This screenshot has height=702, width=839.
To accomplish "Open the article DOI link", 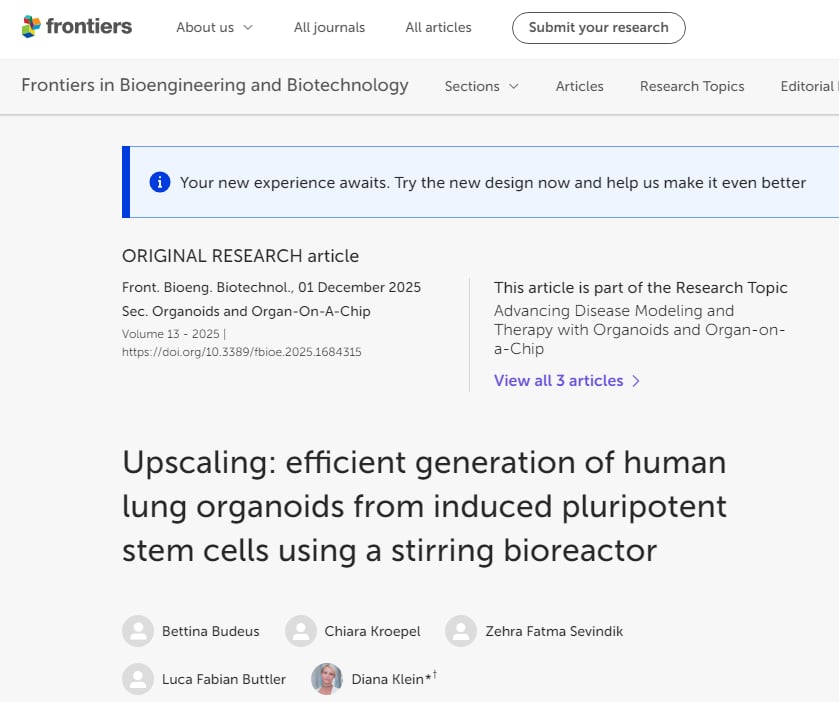I will pos(241,352).
